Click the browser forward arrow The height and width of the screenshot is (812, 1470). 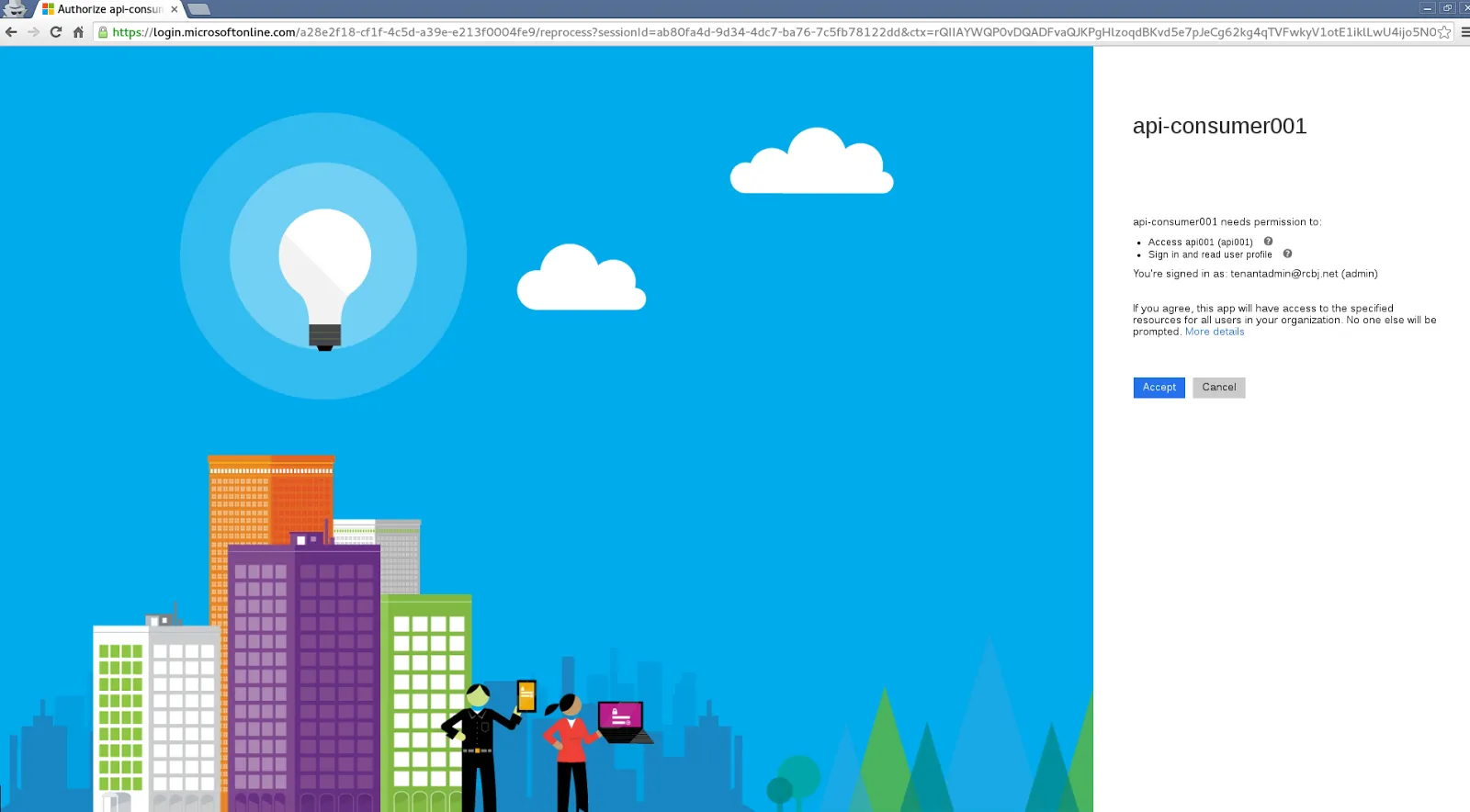point(34,32)
